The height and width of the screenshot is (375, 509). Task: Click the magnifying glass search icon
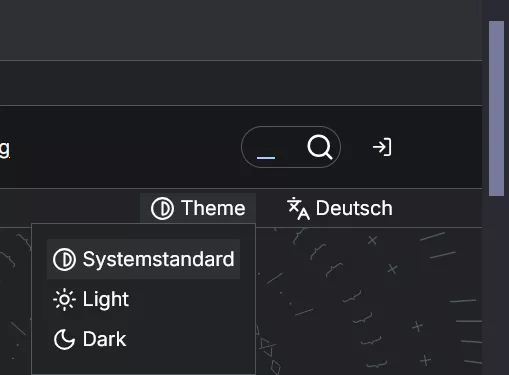point(320,147)
